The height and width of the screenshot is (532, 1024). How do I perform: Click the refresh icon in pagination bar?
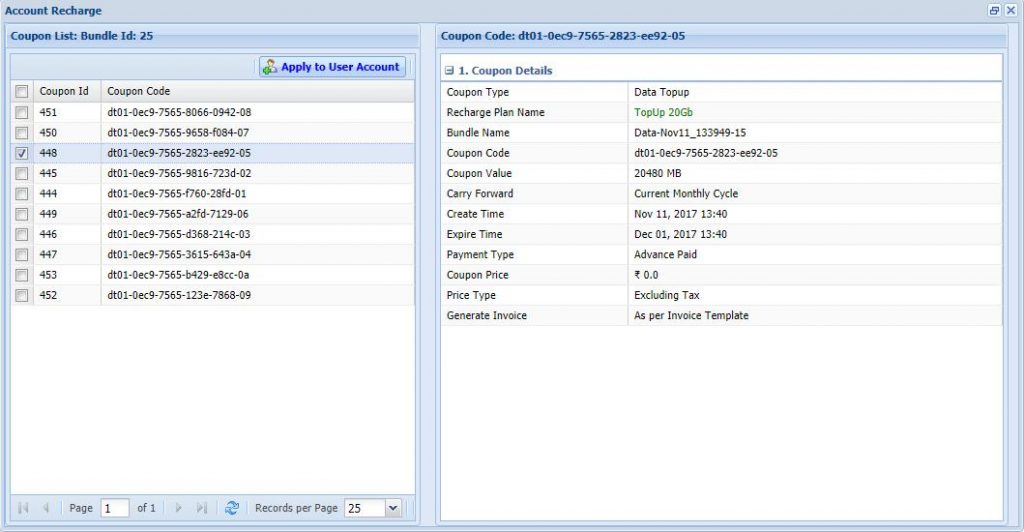click(x=232, y=508)
